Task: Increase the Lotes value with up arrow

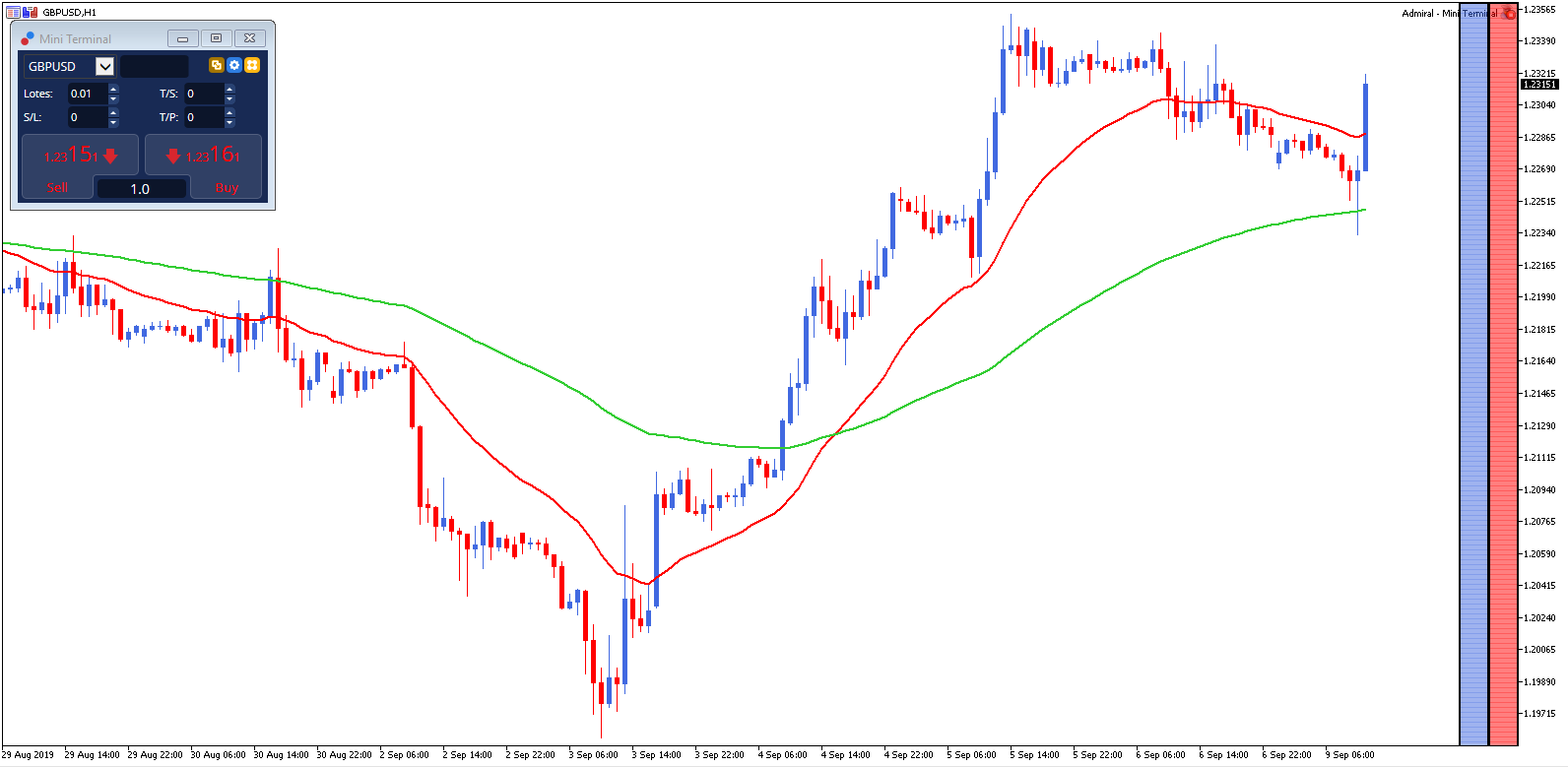Action: click(113, 89)
